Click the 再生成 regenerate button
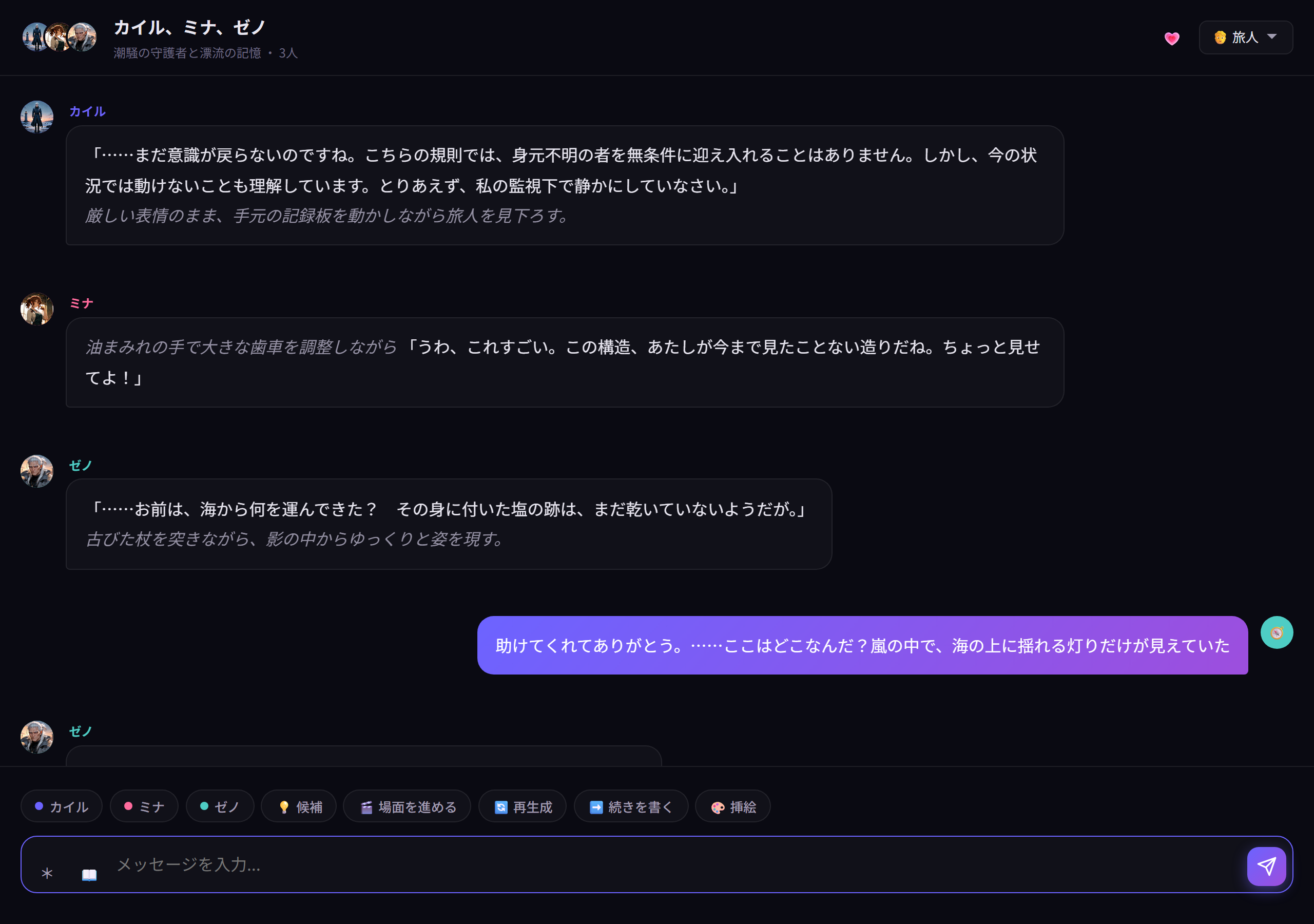 523,806
